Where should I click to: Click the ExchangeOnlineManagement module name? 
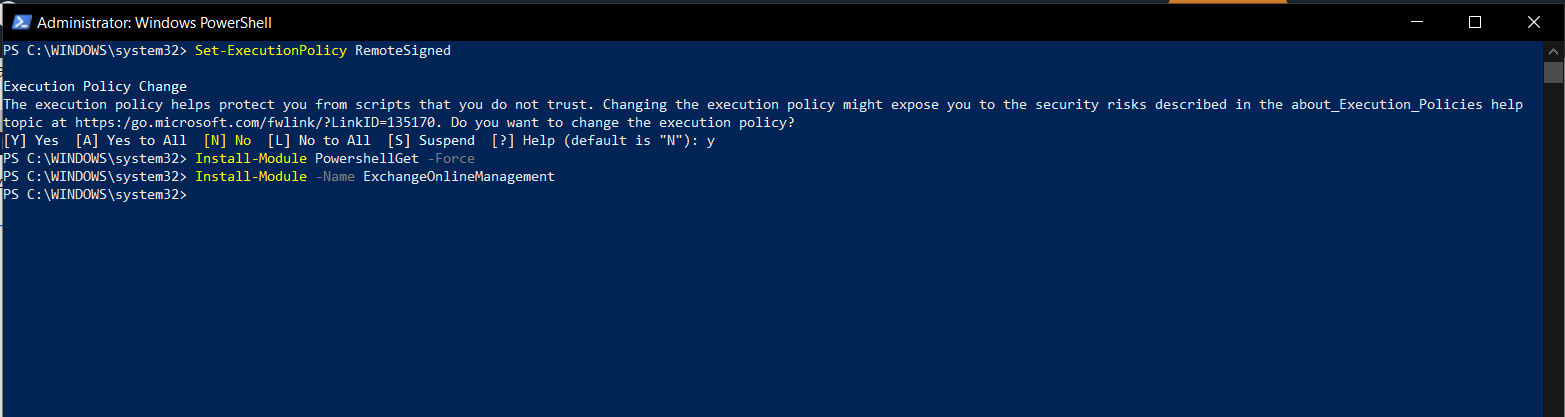pos(459,176)
